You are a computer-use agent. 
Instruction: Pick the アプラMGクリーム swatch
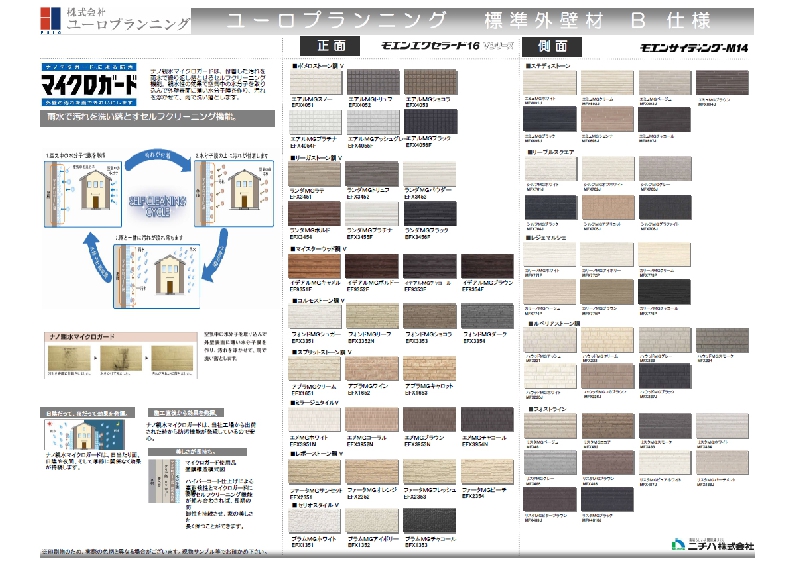[314, 369]
